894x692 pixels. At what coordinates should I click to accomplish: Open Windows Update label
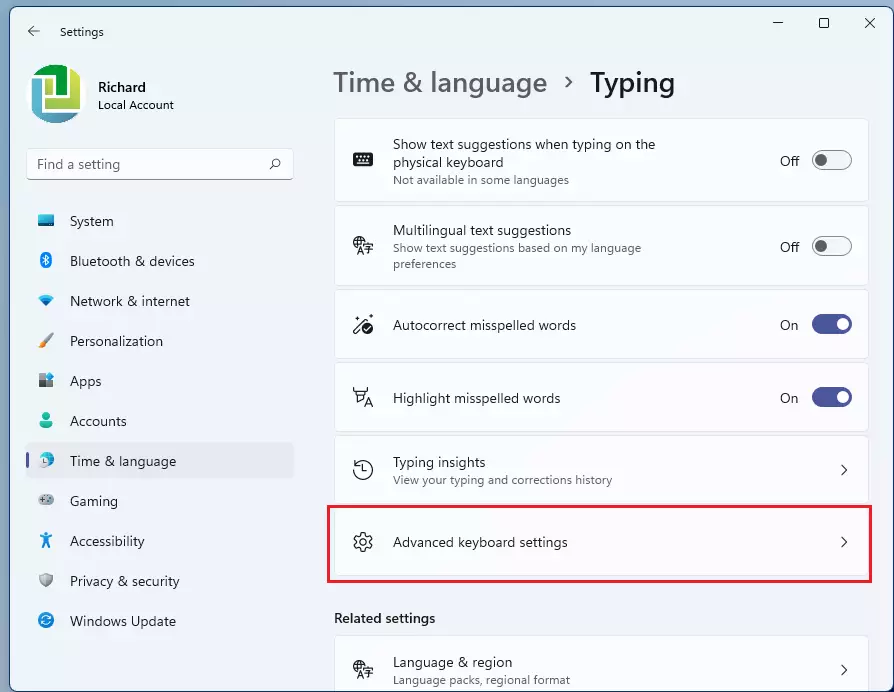click(123, 621)
